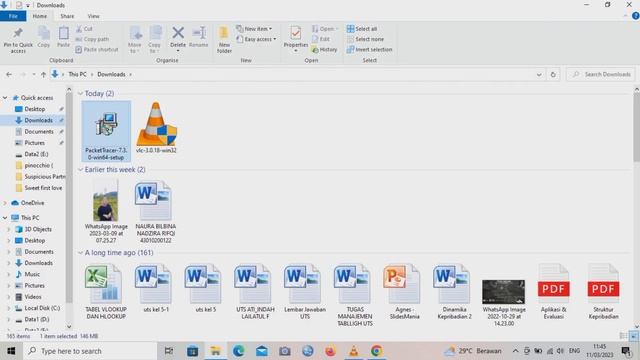Viewport: 640px width, 360px height.
Task: Click This PC in address bar
Action: coord(78,74)
